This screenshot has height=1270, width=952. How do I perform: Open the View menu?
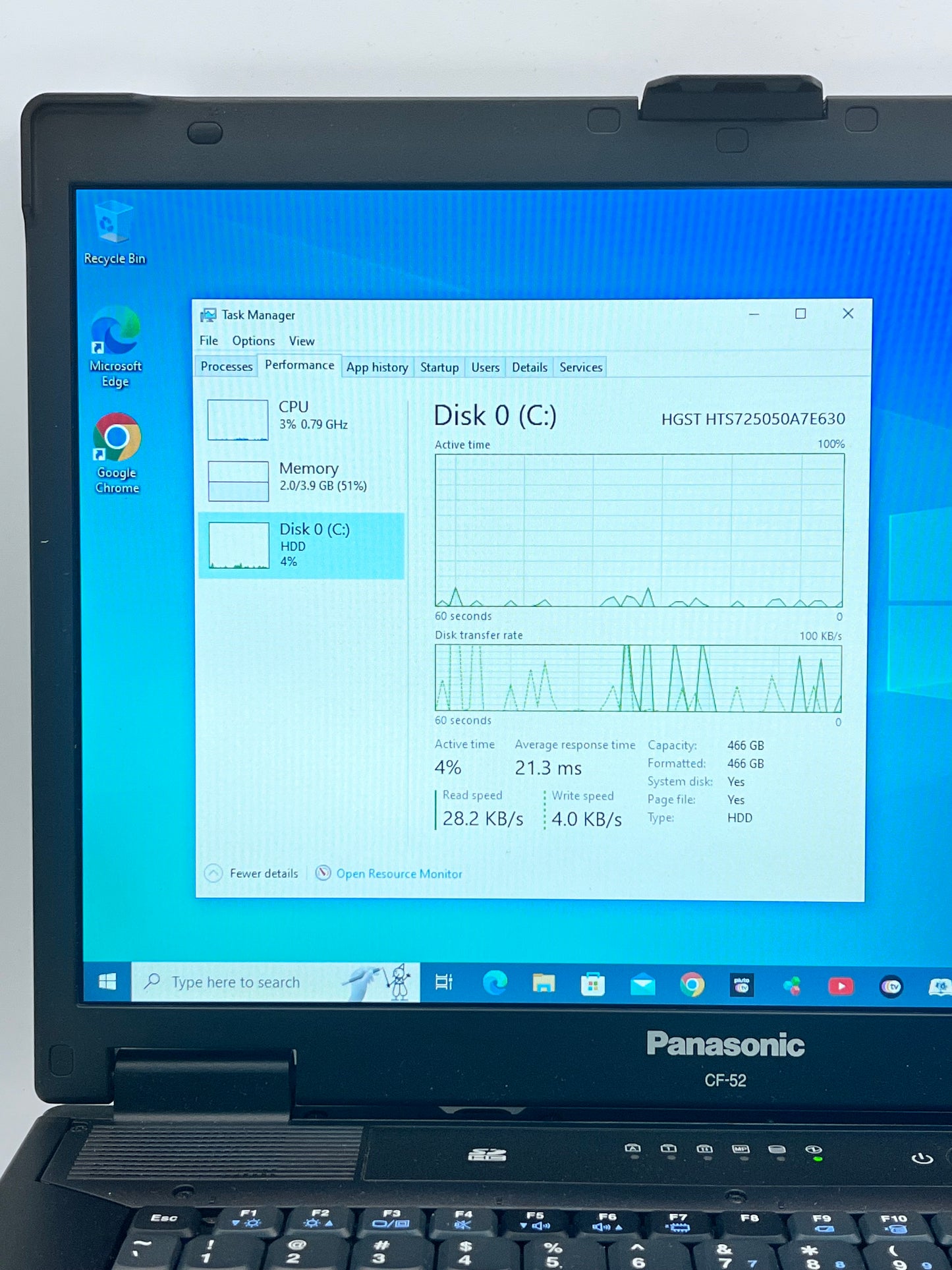click(x=302, y=341)
